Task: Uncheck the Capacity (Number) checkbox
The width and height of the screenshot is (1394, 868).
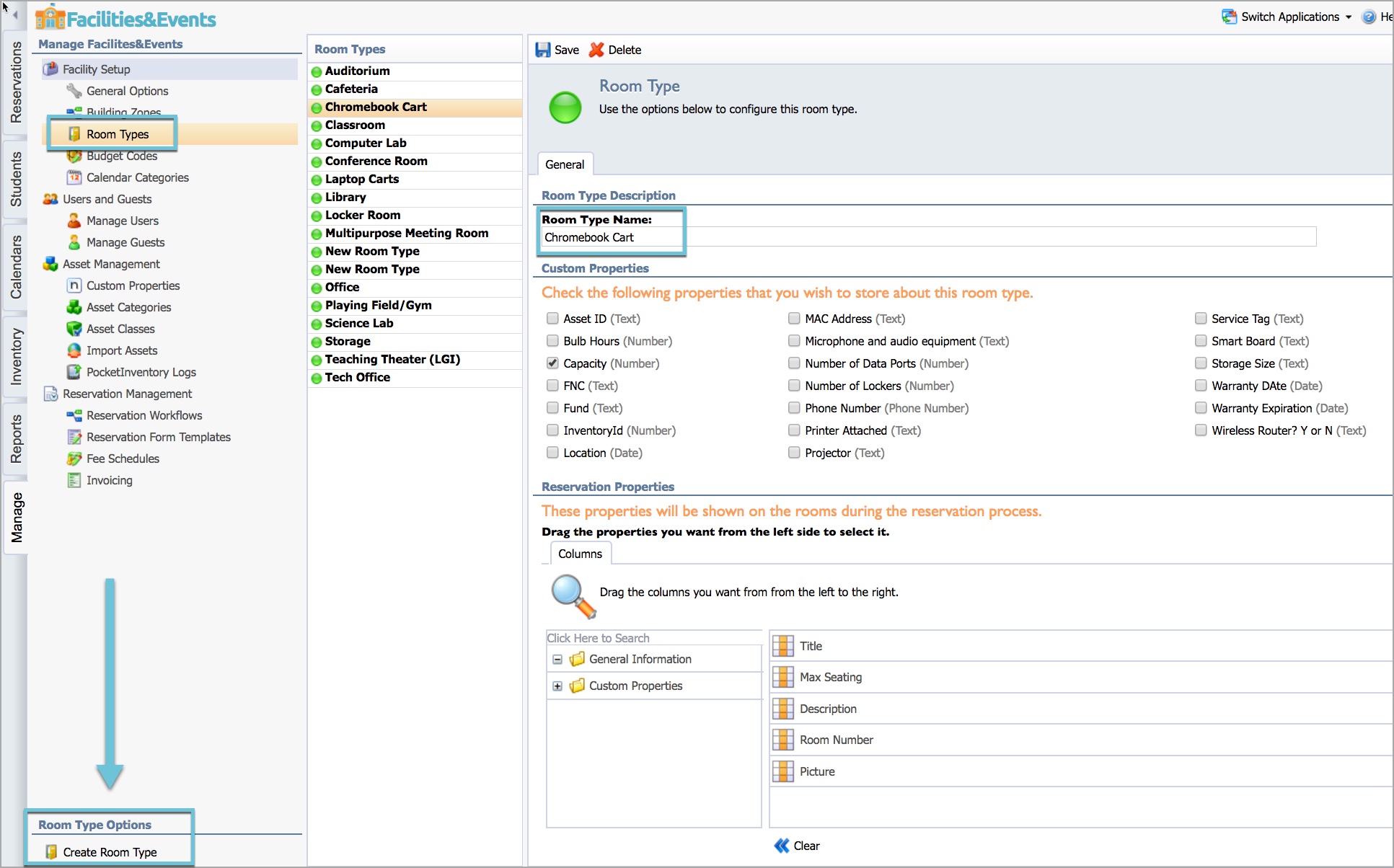Action: coord(552,363)
